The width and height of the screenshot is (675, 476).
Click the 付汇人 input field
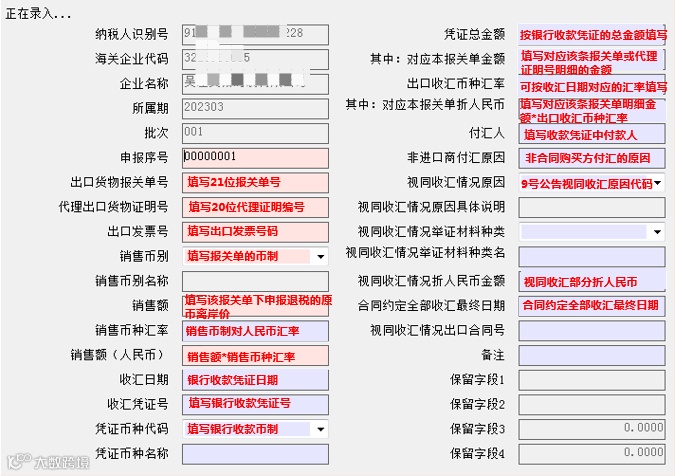592,134
